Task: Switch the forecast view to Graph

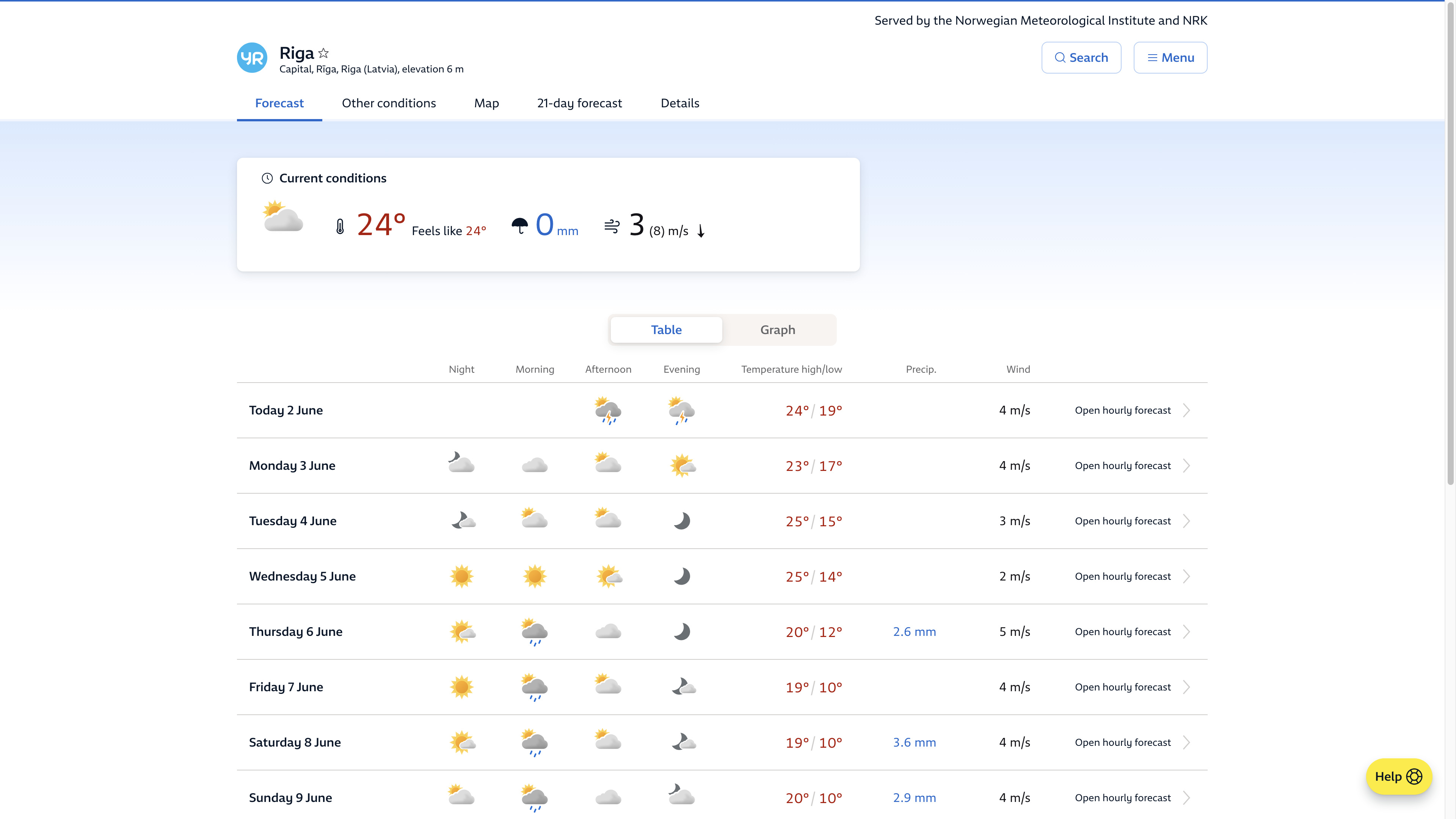Action: [x=778, y=329]
